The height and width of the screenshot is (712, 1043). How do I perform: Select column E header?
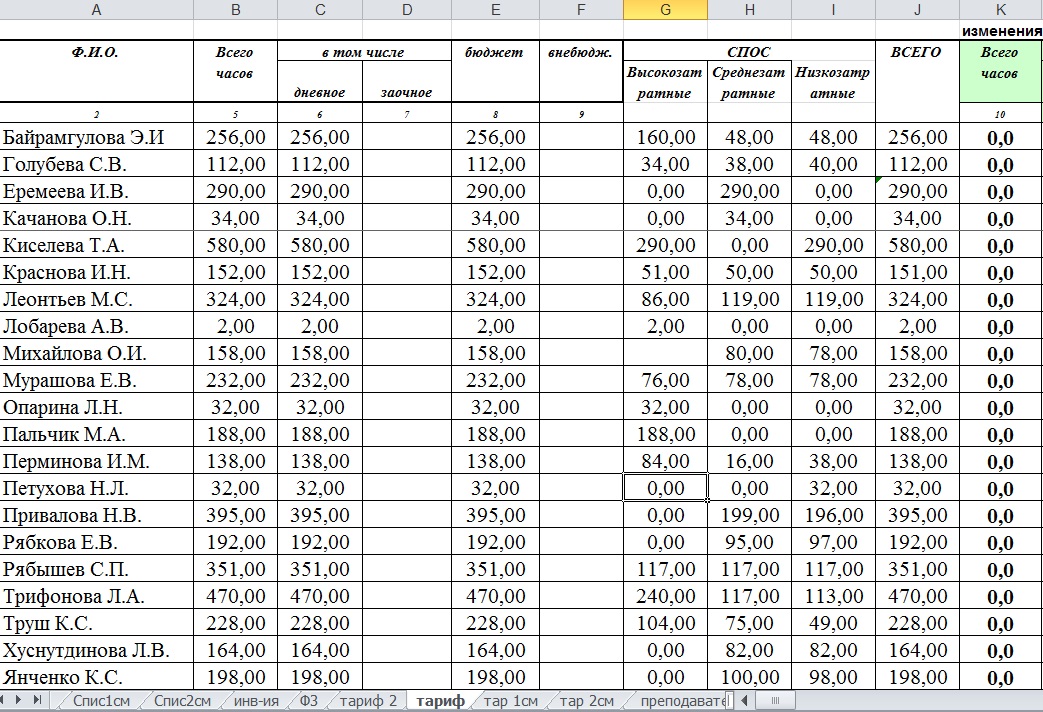(x=496, y=9)
